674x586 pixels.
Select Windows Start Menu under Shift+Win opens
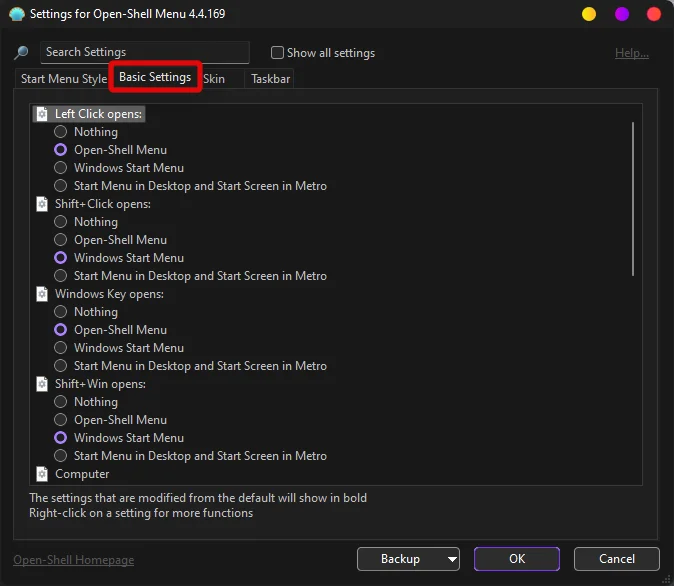[61, 438]
